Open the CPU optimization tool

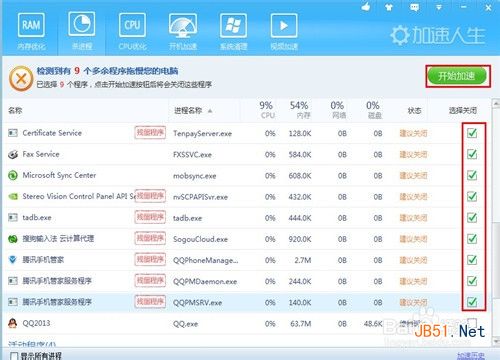pos(132,32)
